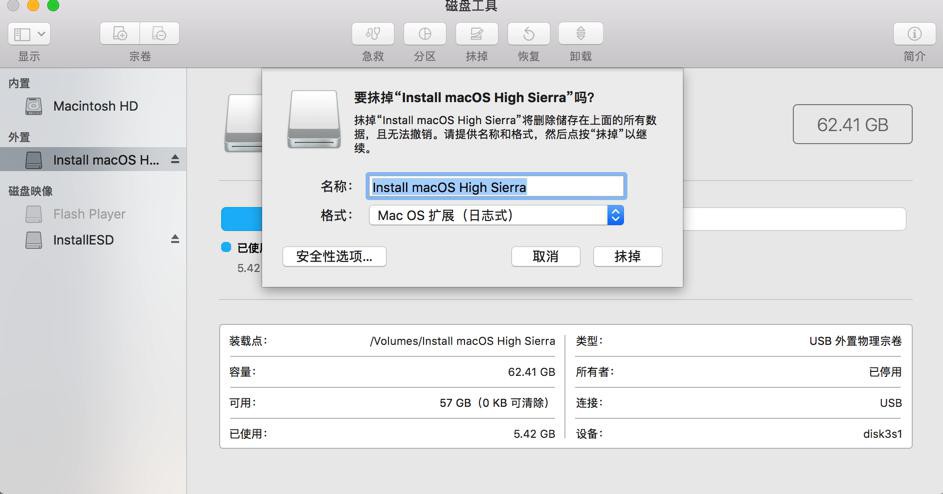Select Macintosh HD in the sidebar
The height and width of the screenshot is (494, 943).
[93, 107]
